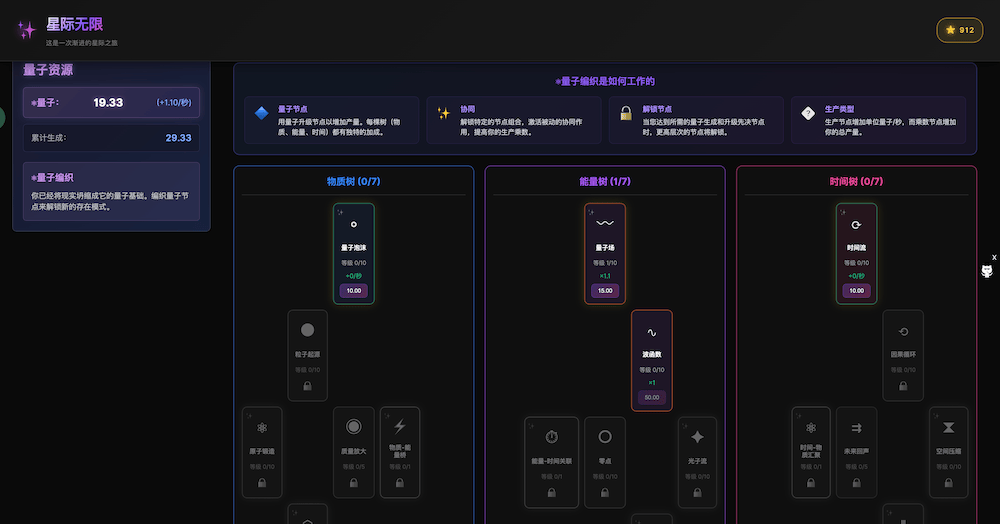Image resolution: width=1000 pixels, height=524 pixels.
Task: Select the 波函数 sine wave icon
Action: [651, 332]
